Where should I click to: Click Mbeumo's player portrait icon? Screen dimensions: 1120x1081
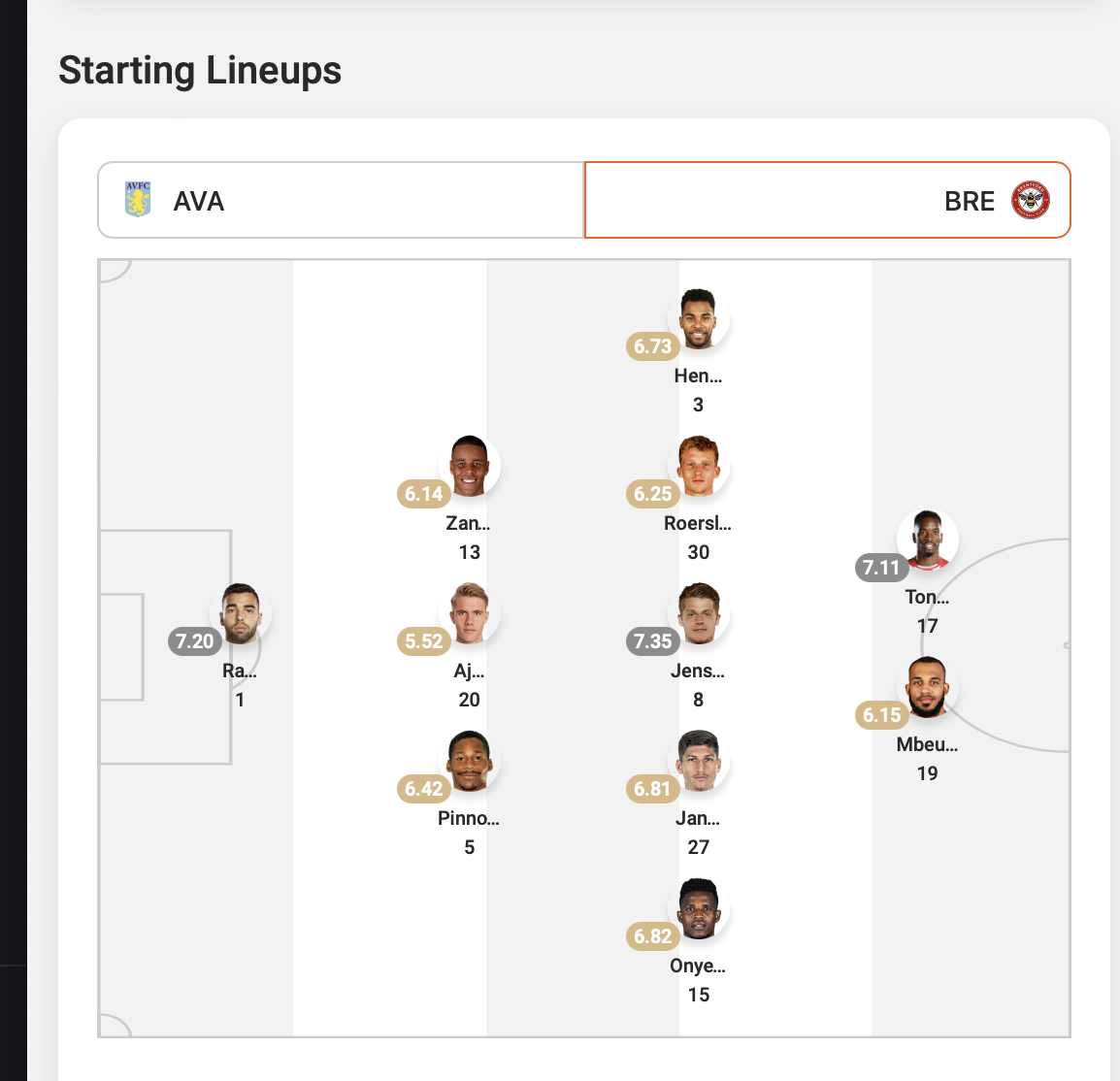pos(927,688)
